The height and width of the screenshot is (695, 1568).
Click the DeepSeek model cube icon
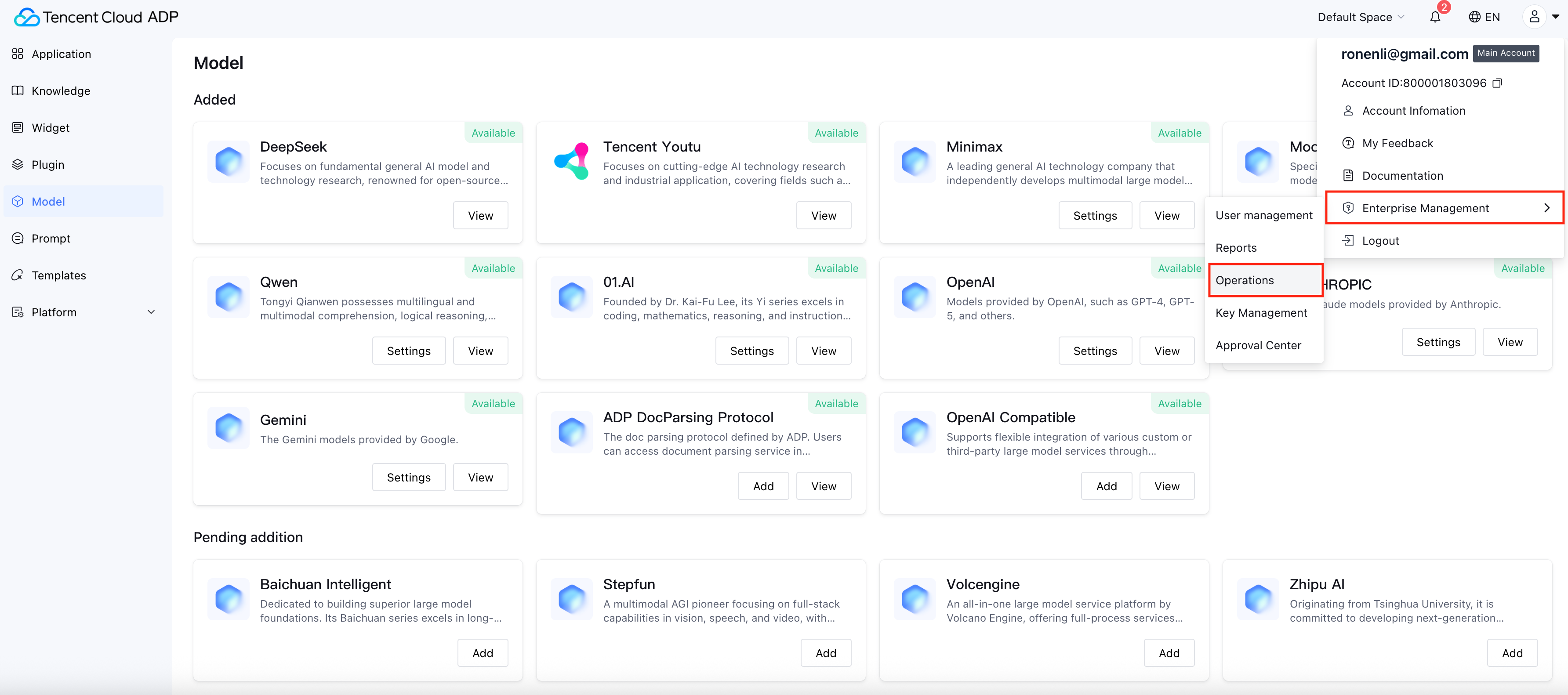(x=228, y=161)
